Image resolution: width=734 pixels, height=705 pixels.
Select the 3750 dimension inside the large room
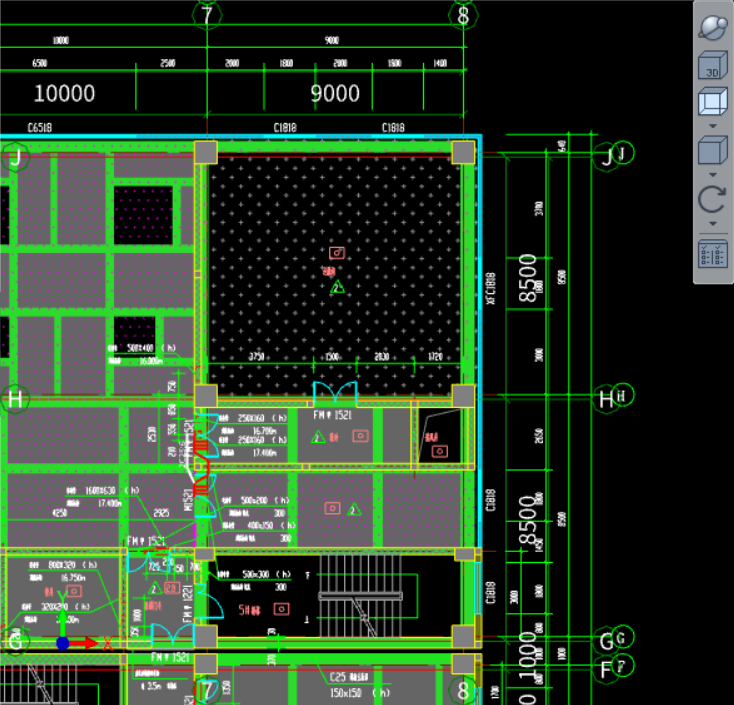pyautogui.click(x=257, y=357)
